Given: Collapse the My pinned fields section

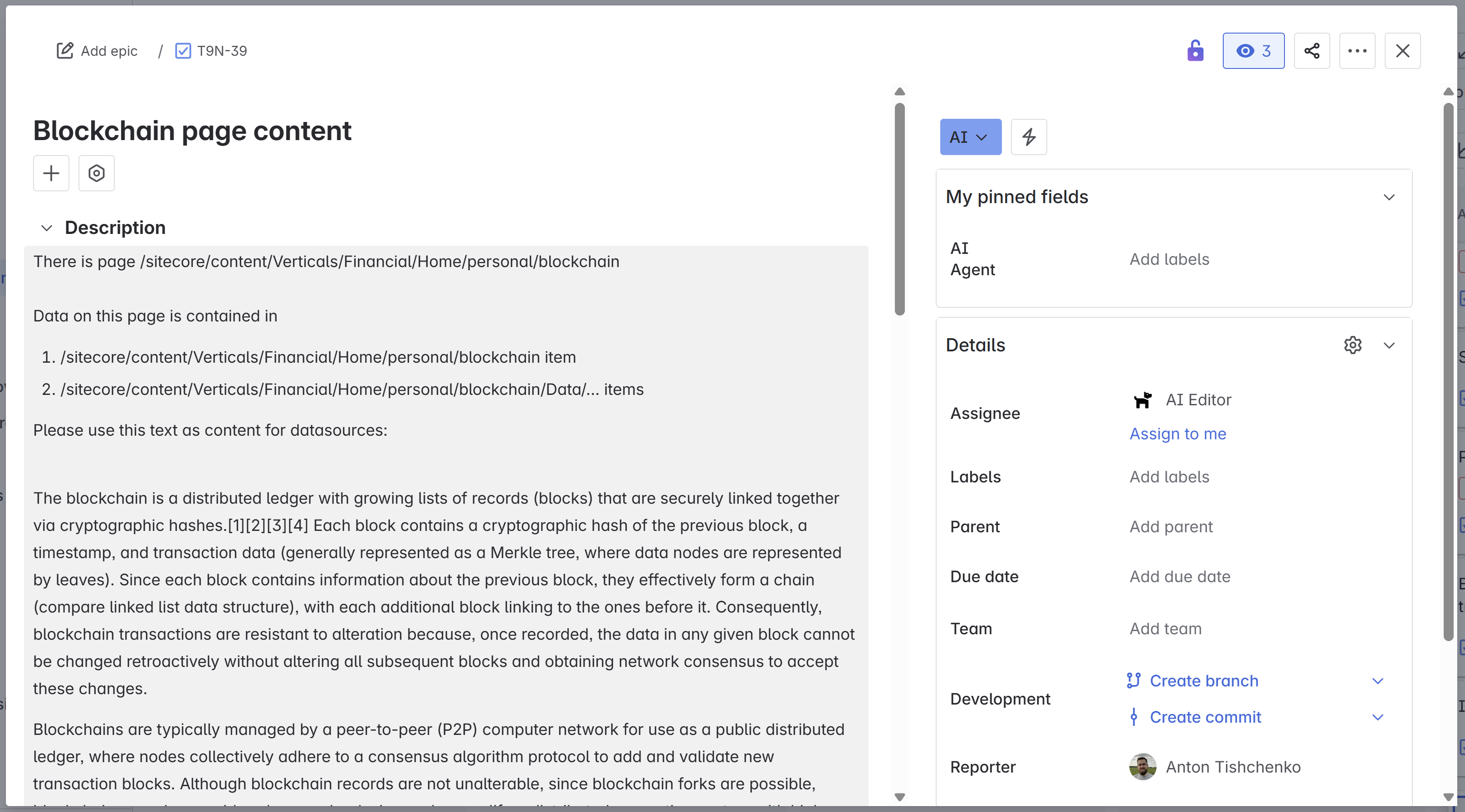Looking at the screenshot, I should point(1389,197).
